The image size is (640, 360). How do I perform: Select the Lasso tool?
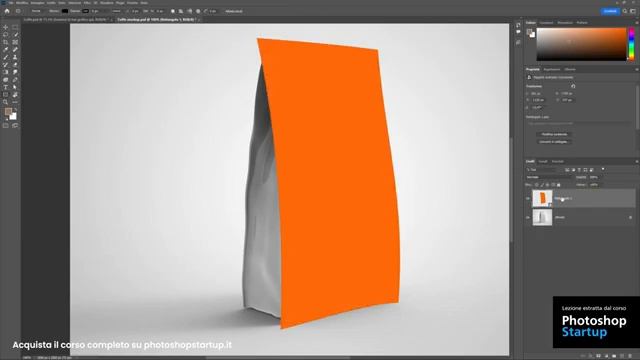pos(6,35)
